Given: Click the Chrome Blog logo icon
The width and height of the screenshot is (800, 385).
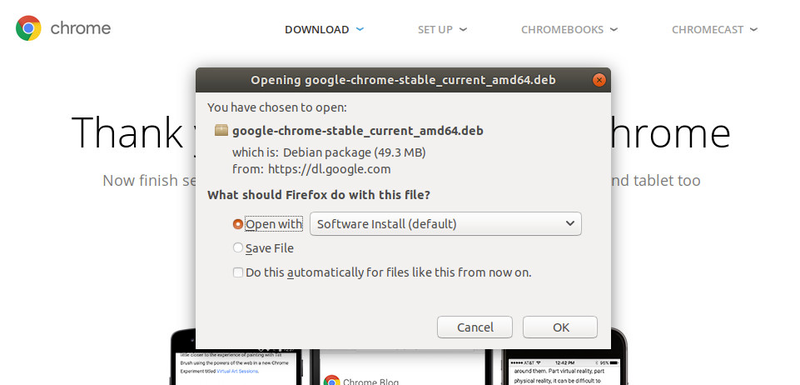Looking at the screenshot, I should [332, 380].
